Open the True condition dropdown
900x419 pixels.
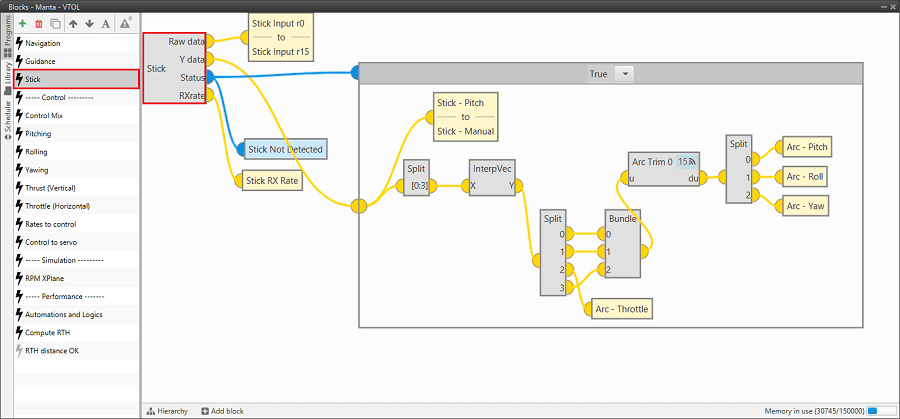point(624,74)
